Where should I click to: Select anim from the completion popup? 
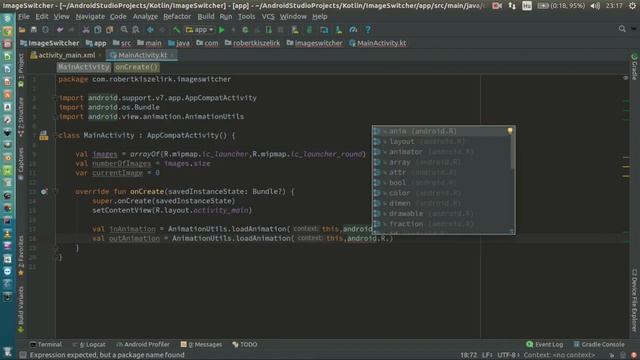click(441, 131)
